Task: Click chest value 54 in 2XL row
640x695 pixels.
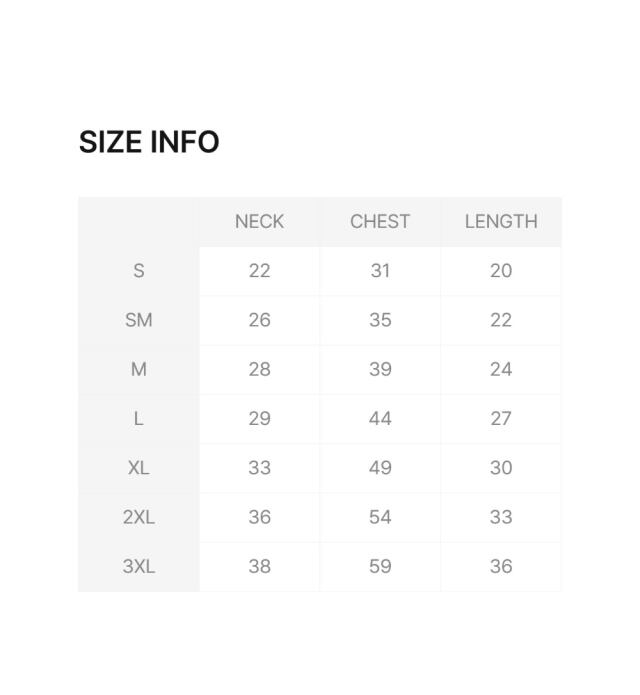Action: 380,517
